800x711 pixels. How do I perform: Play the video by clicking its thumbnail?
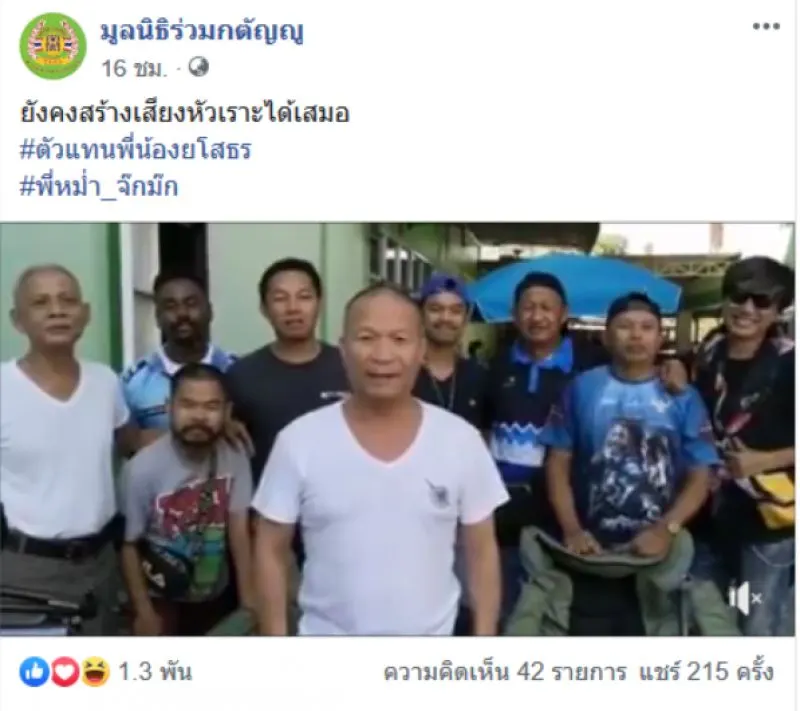pyautogui.click(x=397, y=429)
